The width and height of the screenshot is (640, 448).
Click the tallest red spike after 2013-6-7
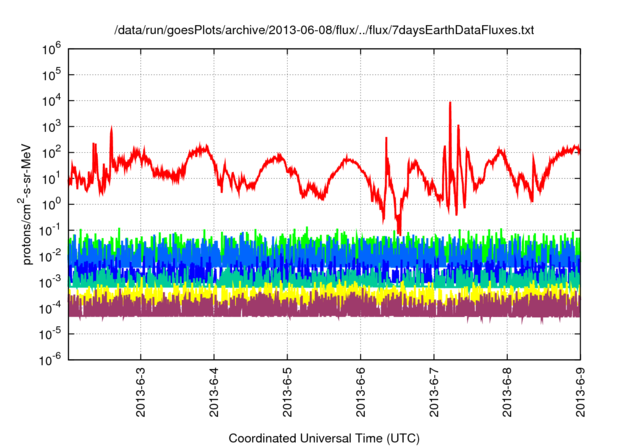pos(450,155)
